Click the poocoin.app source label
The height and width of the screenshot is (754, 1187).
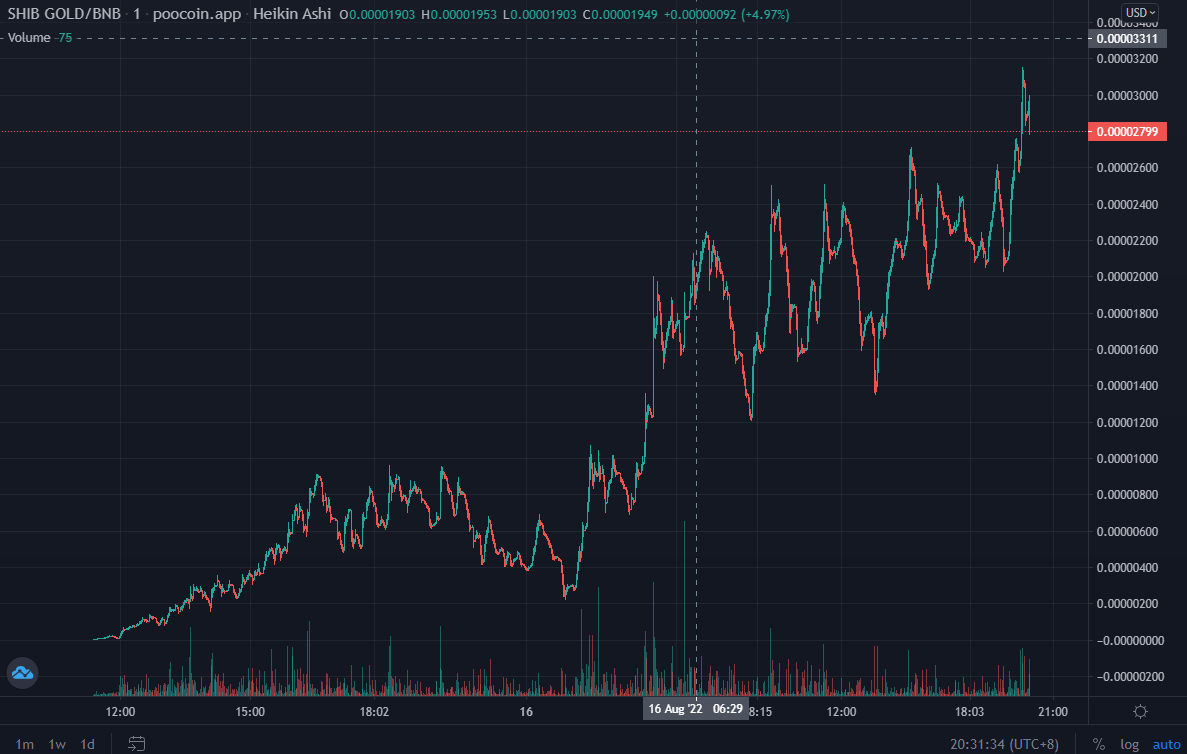coord(197,14)
